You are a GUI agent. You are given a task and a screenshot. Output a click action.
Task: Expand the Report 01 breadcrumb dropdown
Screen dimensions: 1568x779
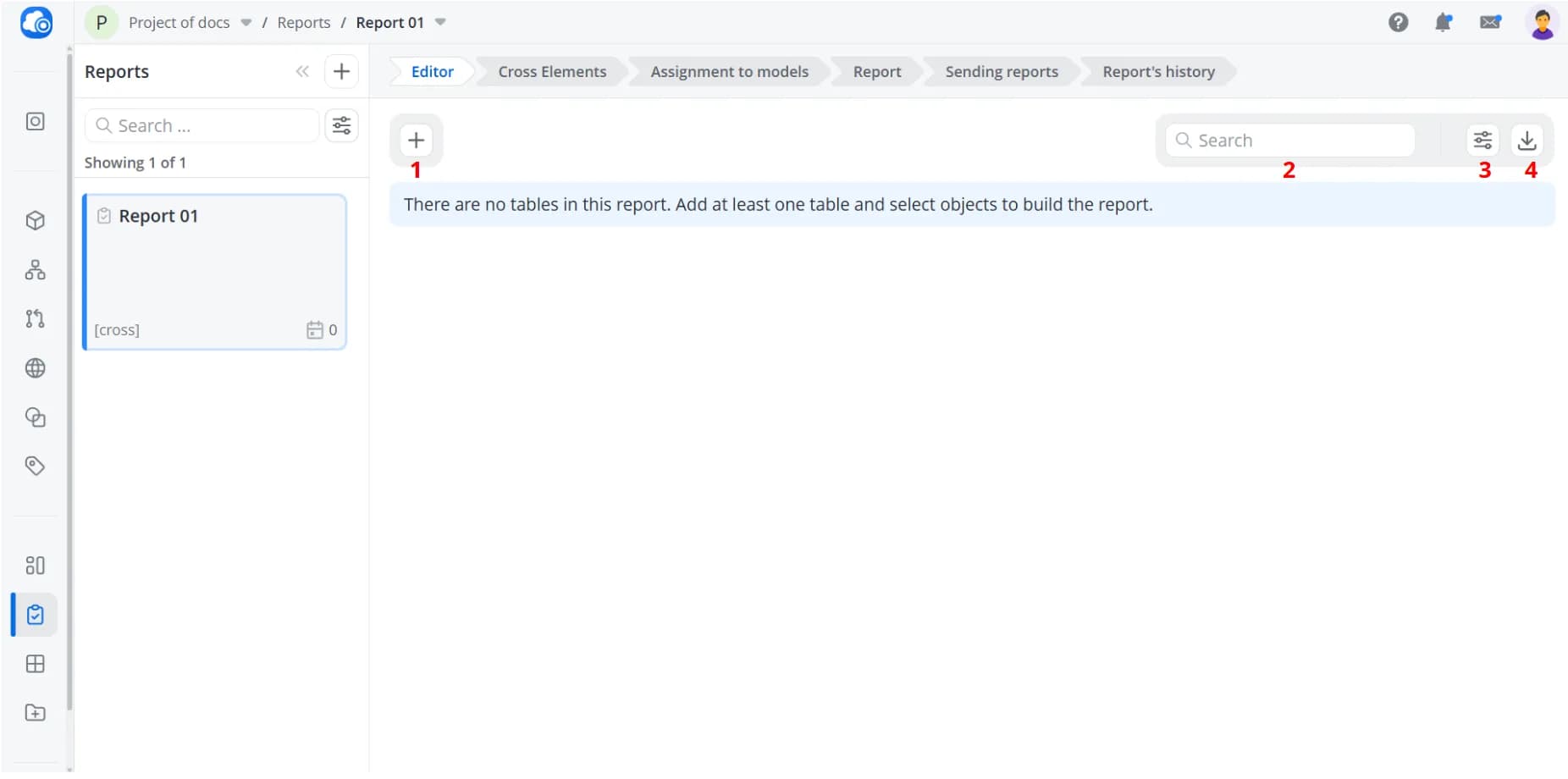pos(440,23)
